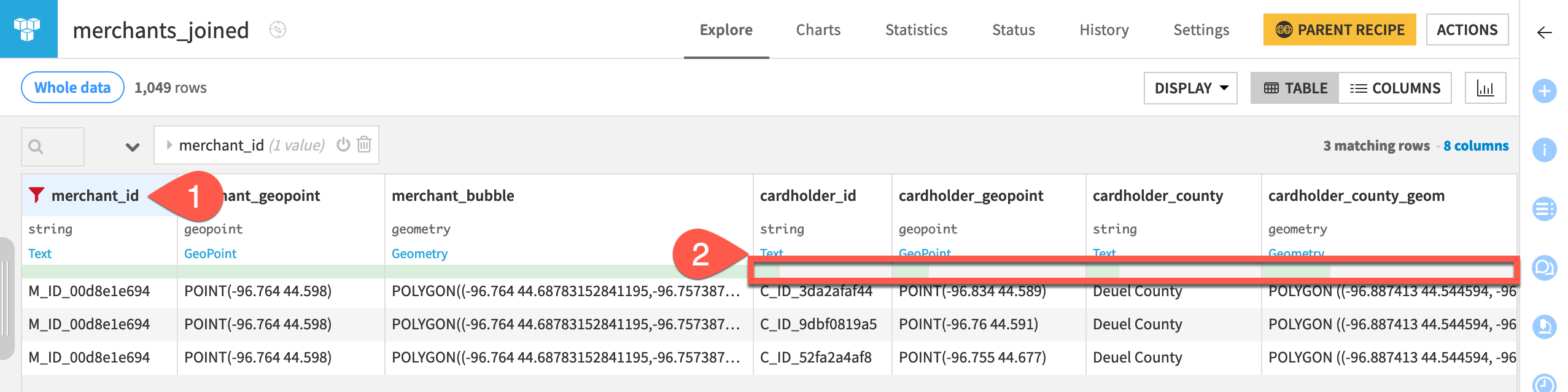Click the left panel collapse handle

pyautogui.click(x=6, y=298)
